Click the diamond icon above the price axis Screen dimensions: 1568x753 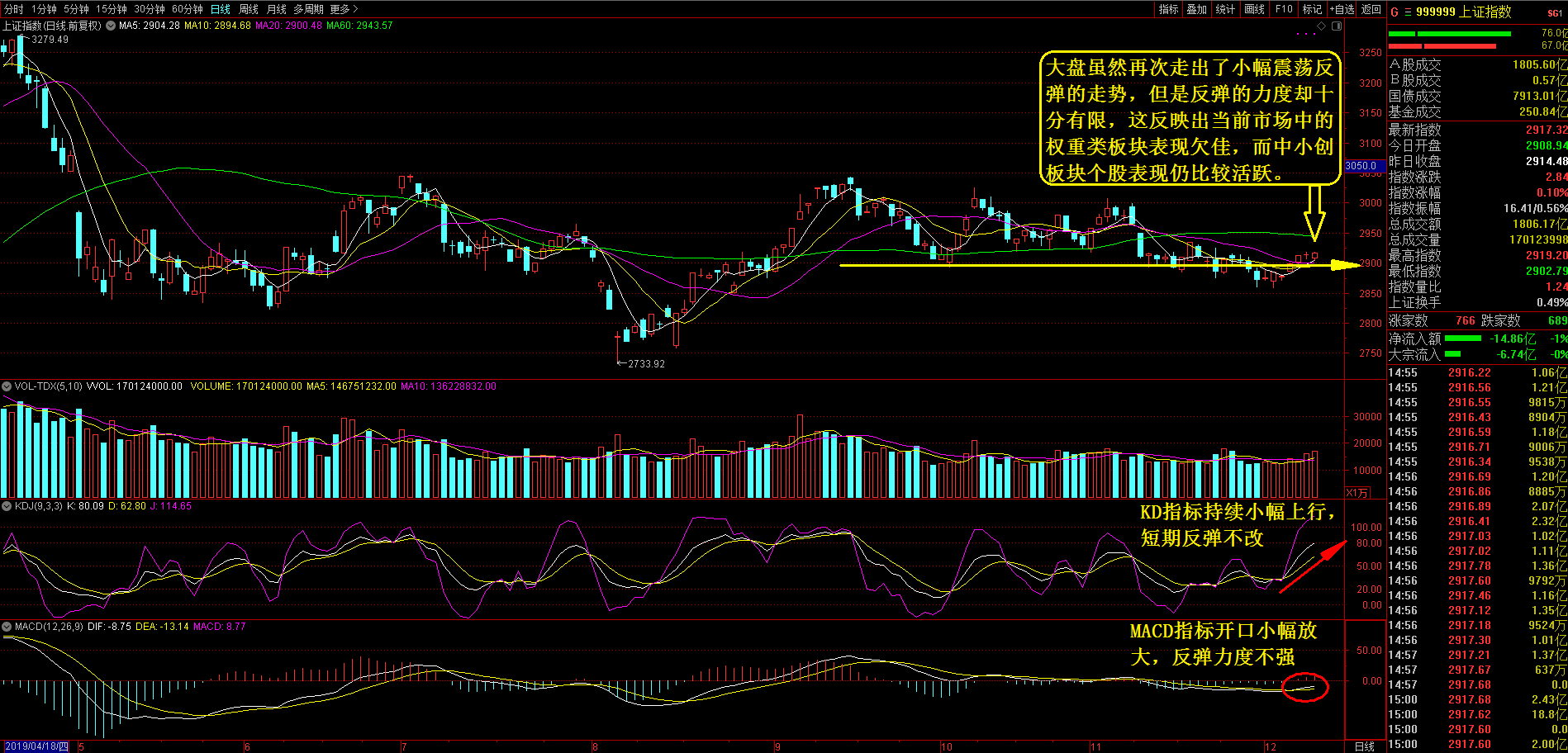(x=1321, y=26)
